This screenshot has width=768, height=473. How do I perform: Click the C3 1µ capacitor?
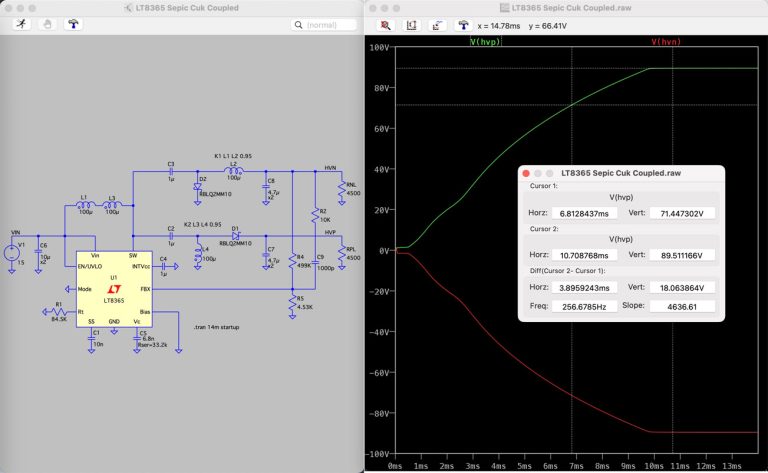171,171
